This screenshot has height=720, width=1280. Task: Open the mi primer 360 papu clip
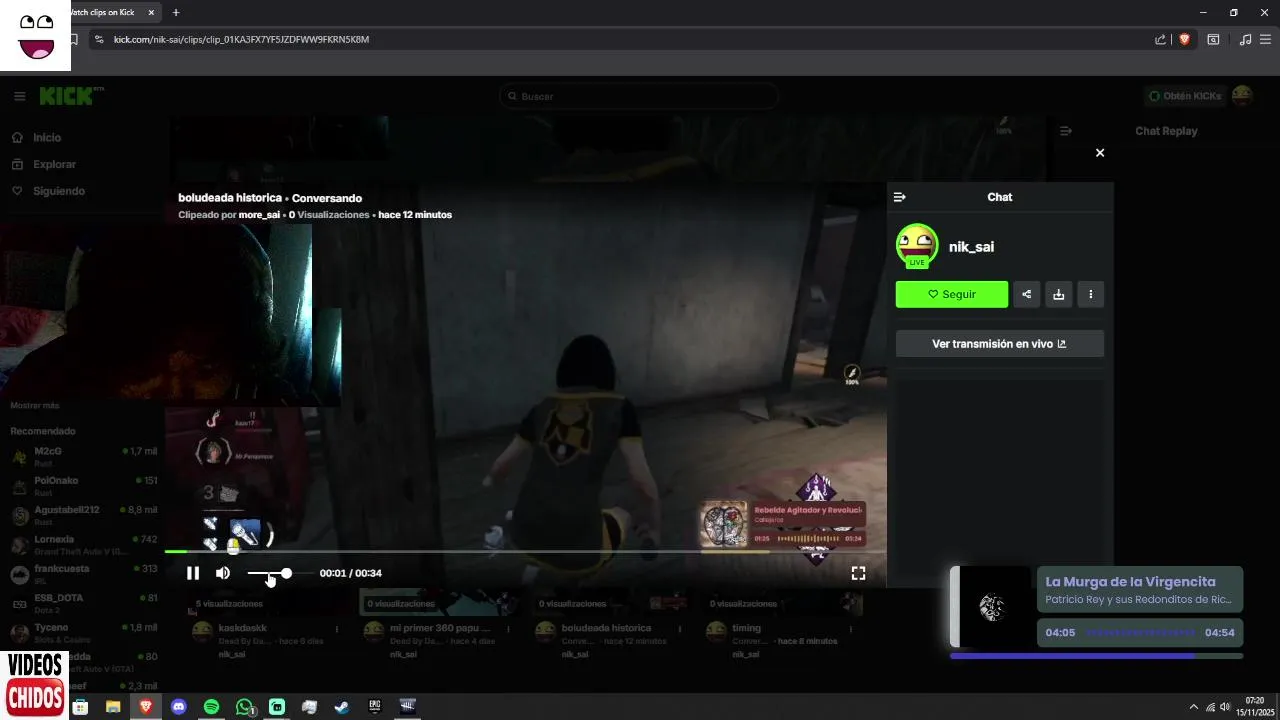tap(440, 627)
